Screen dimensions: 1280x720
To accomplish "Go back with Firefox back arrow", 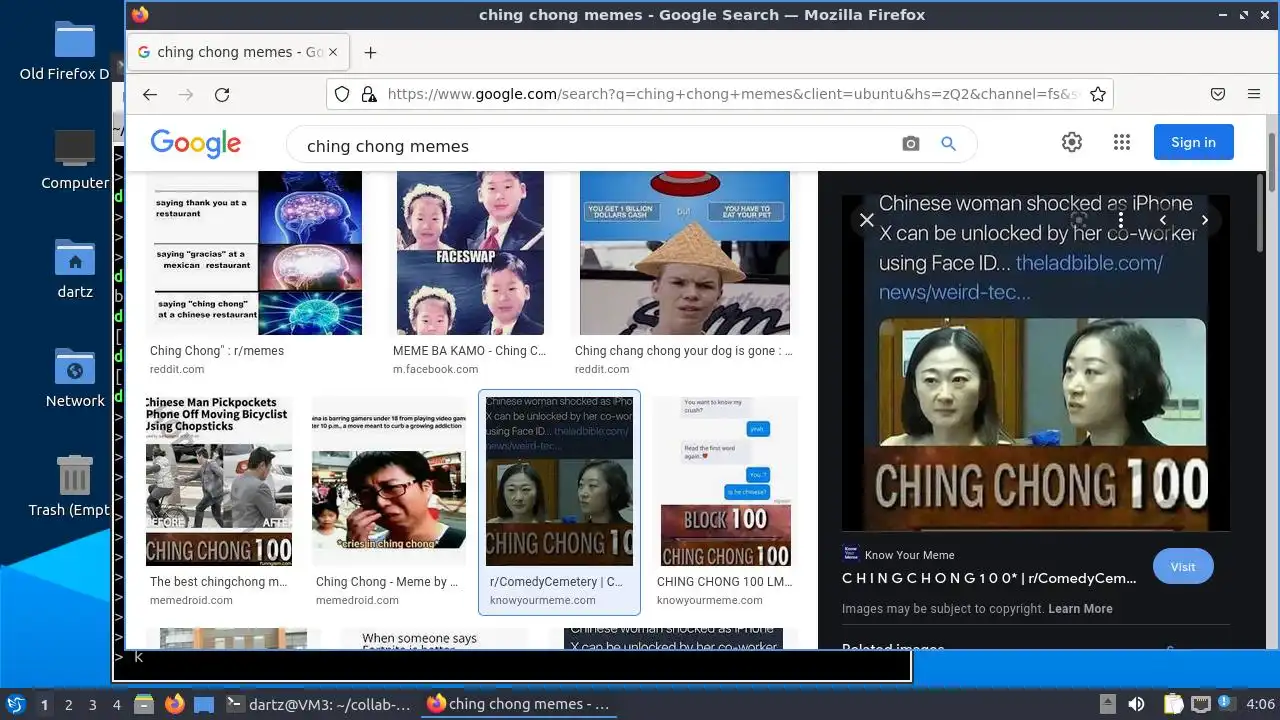I will 150,94.
